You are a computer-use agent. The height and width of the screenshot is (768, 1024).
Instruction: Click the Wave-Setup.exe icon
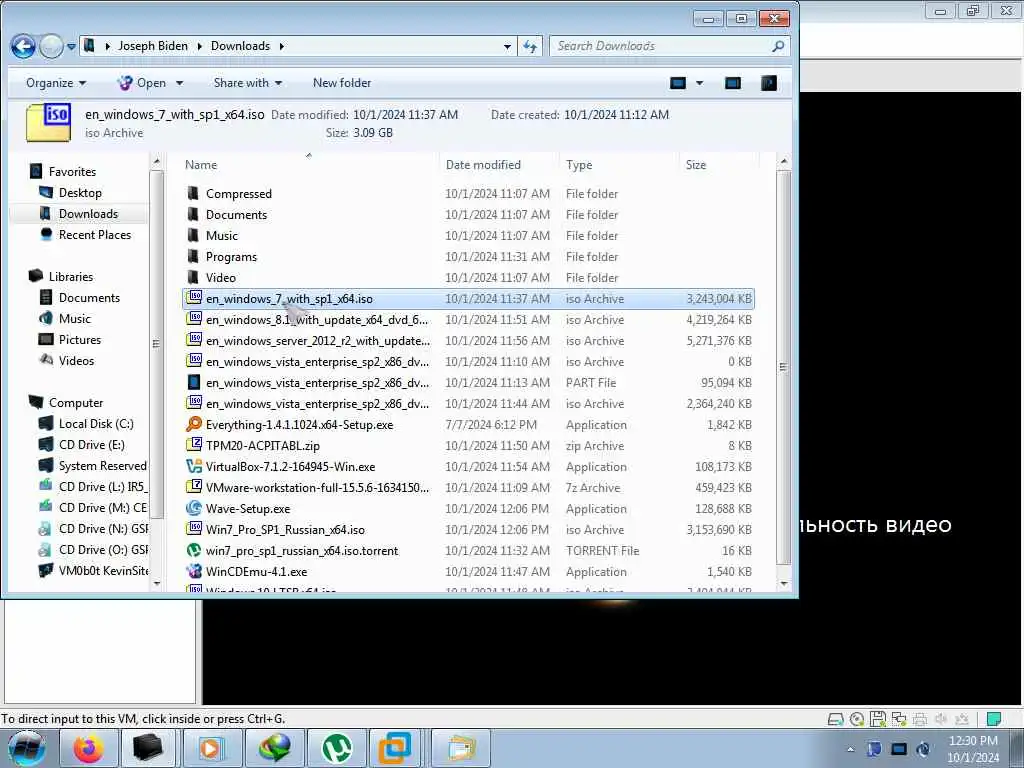coord(194,508)
